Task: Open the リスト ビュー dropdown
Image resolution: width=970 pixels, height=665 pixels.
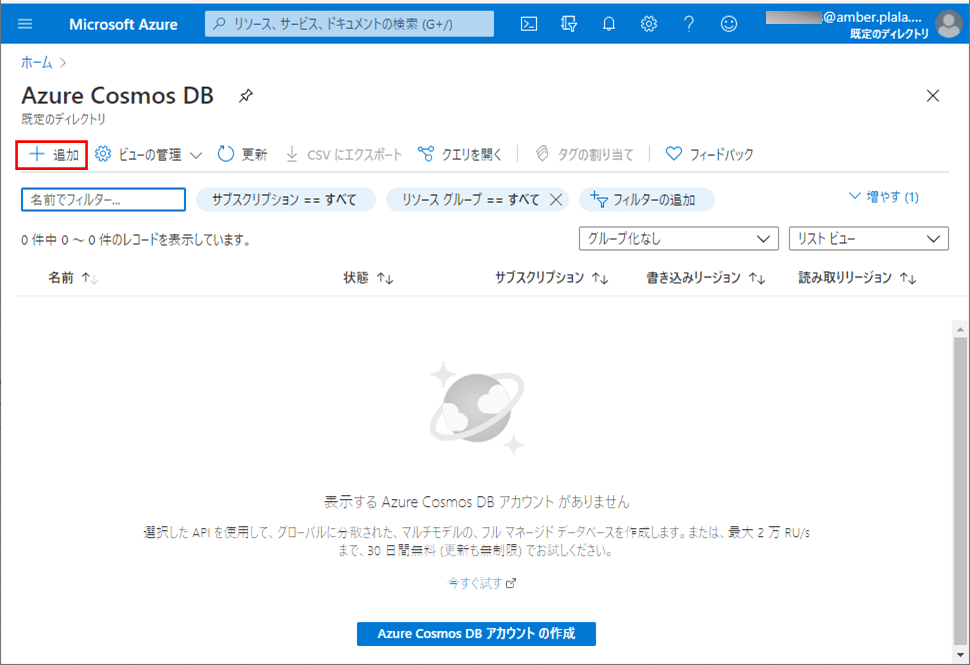Action: click(x=869, y=239)
